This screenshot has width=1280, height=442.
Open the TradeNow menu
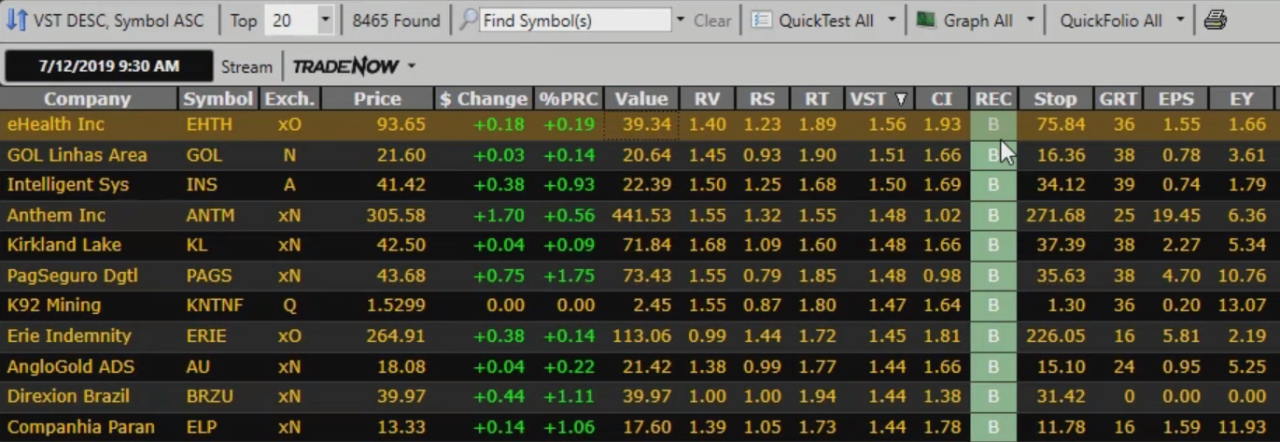(x=353, y=66)
